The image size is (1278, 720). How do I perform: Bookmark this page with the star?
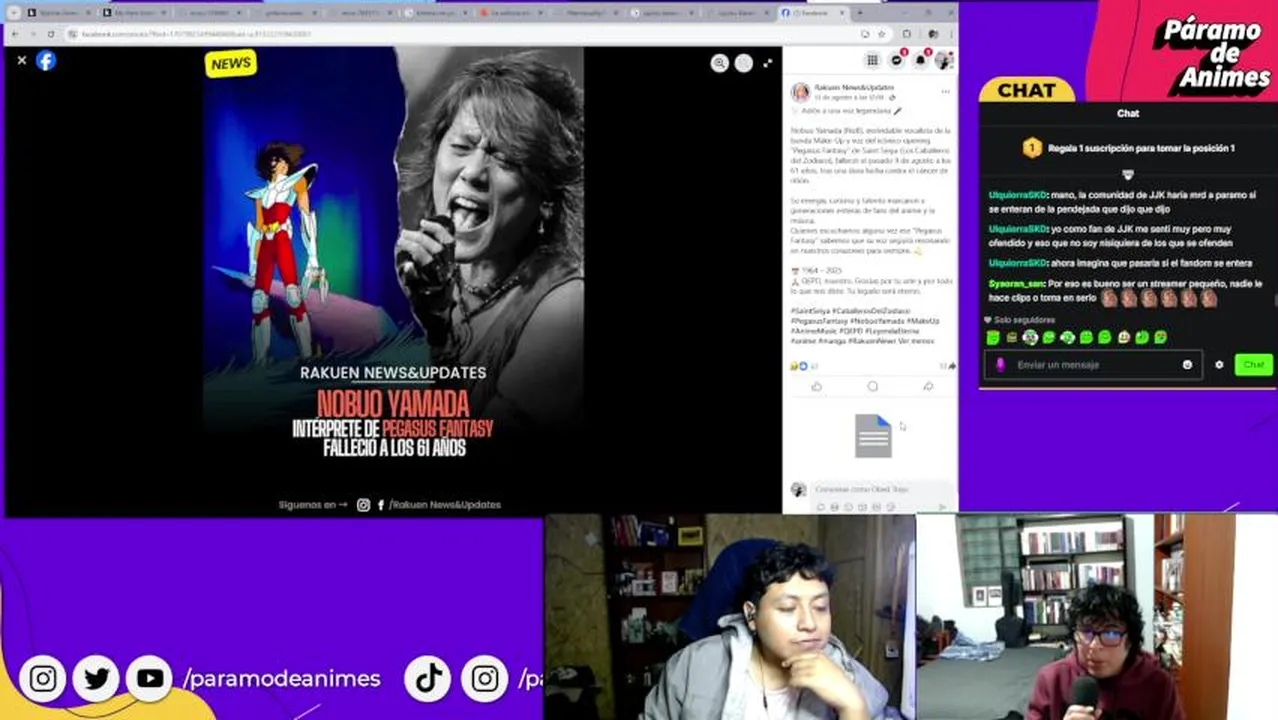pyautogui.click(x=881, y=34)
